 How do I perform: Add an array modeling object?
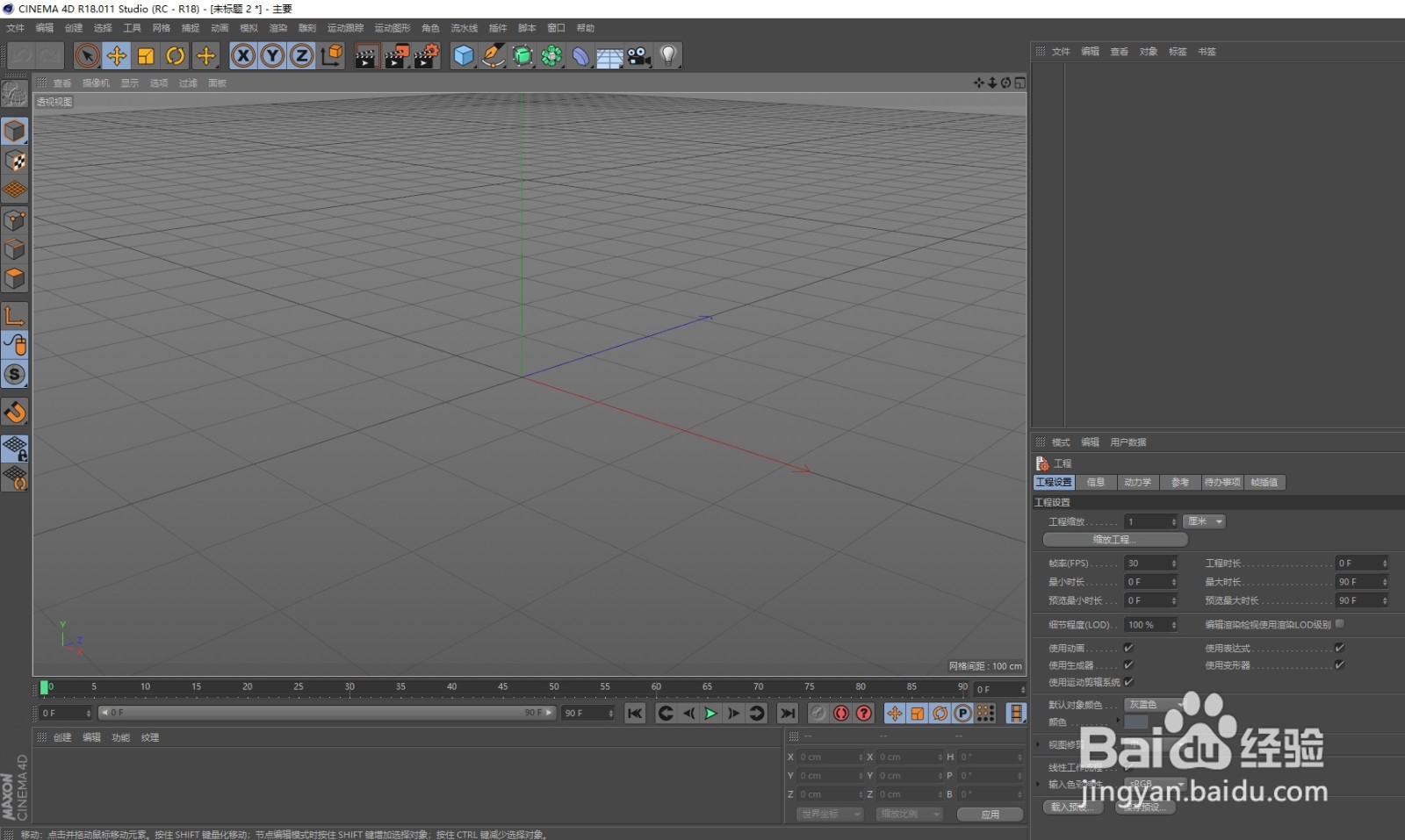tap(551, 56)
